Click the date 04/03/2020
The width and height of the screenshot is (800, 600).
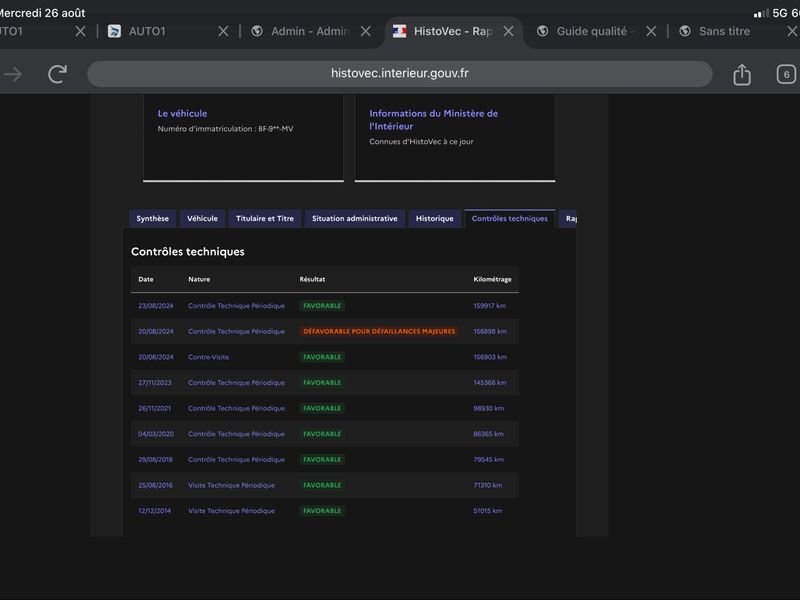pos(156,434)
